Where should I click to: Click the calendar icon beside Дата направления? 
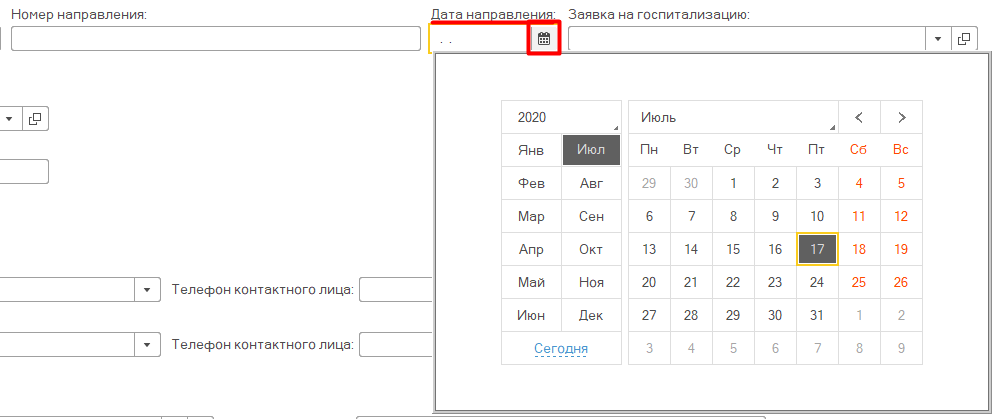point(543,39)
